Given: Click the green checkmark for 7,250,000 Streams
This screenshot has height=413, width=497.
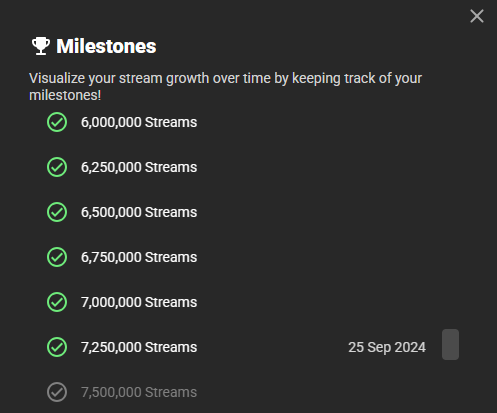Looking at the screenshot, I should pyautogui.click(x=57, y=347).
